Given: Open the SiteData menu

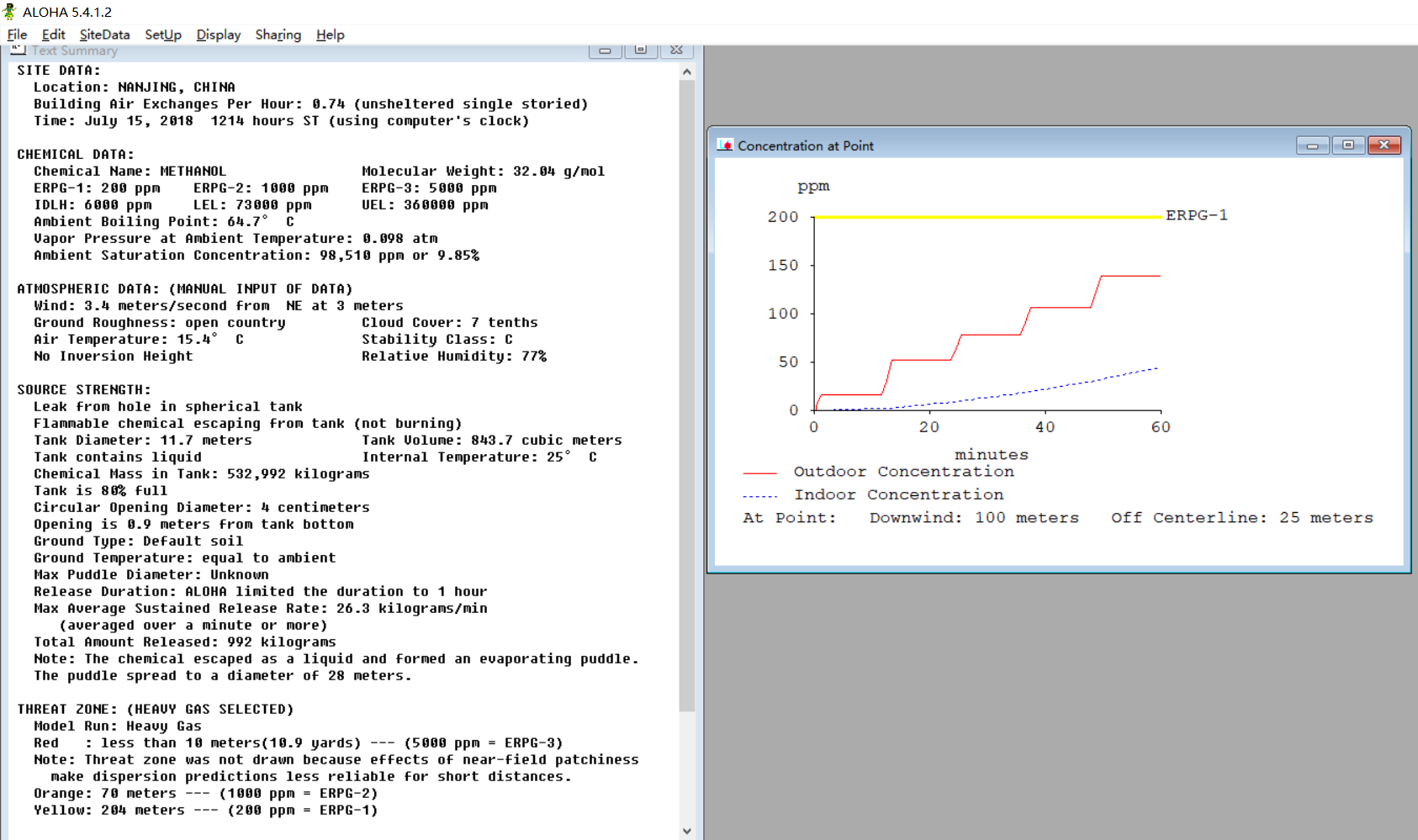Looking at the screenshot, I should (104, 34).
